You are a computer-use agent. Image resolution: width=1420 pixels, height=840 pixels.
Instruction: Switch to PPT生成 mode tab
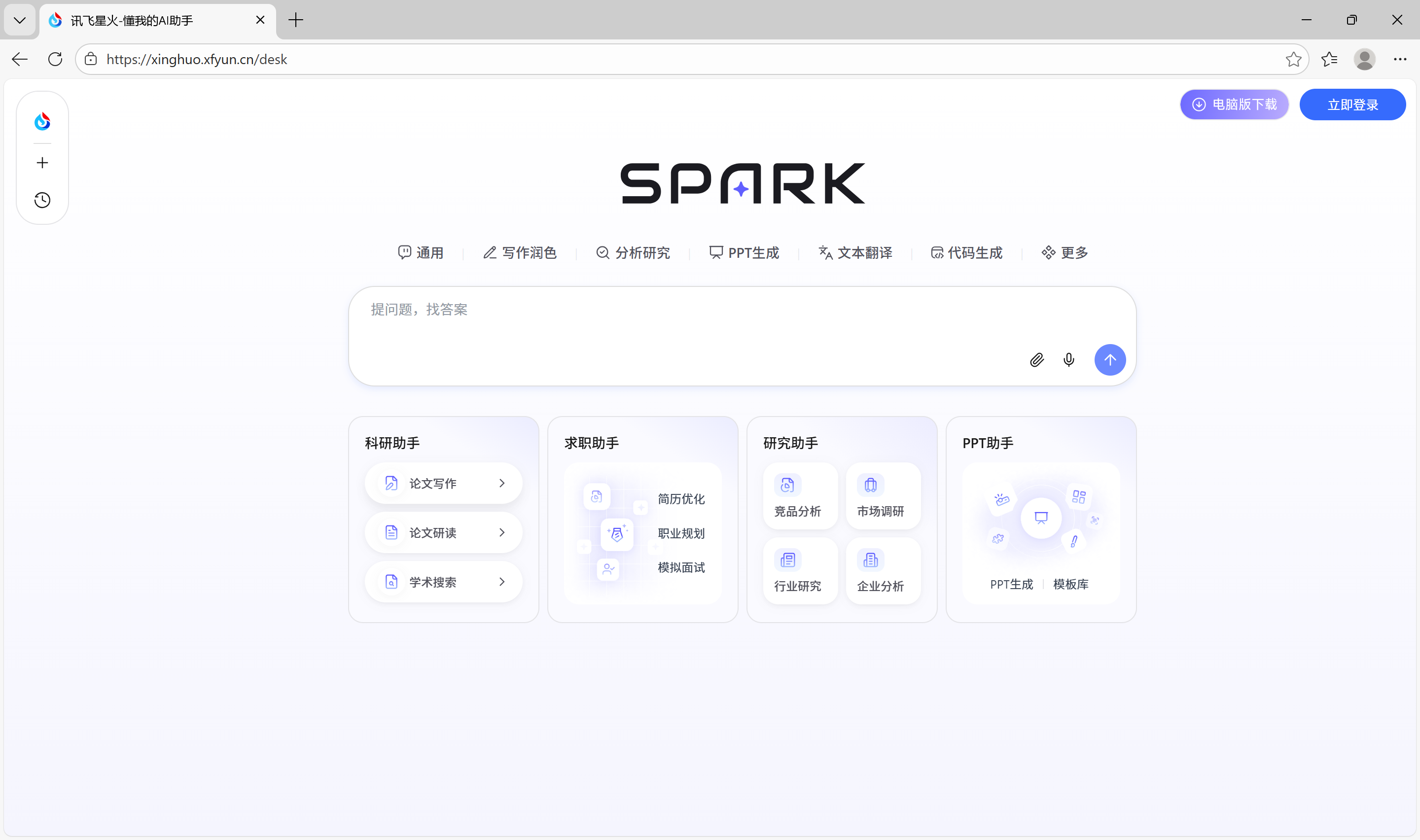(x=744, y=252)
